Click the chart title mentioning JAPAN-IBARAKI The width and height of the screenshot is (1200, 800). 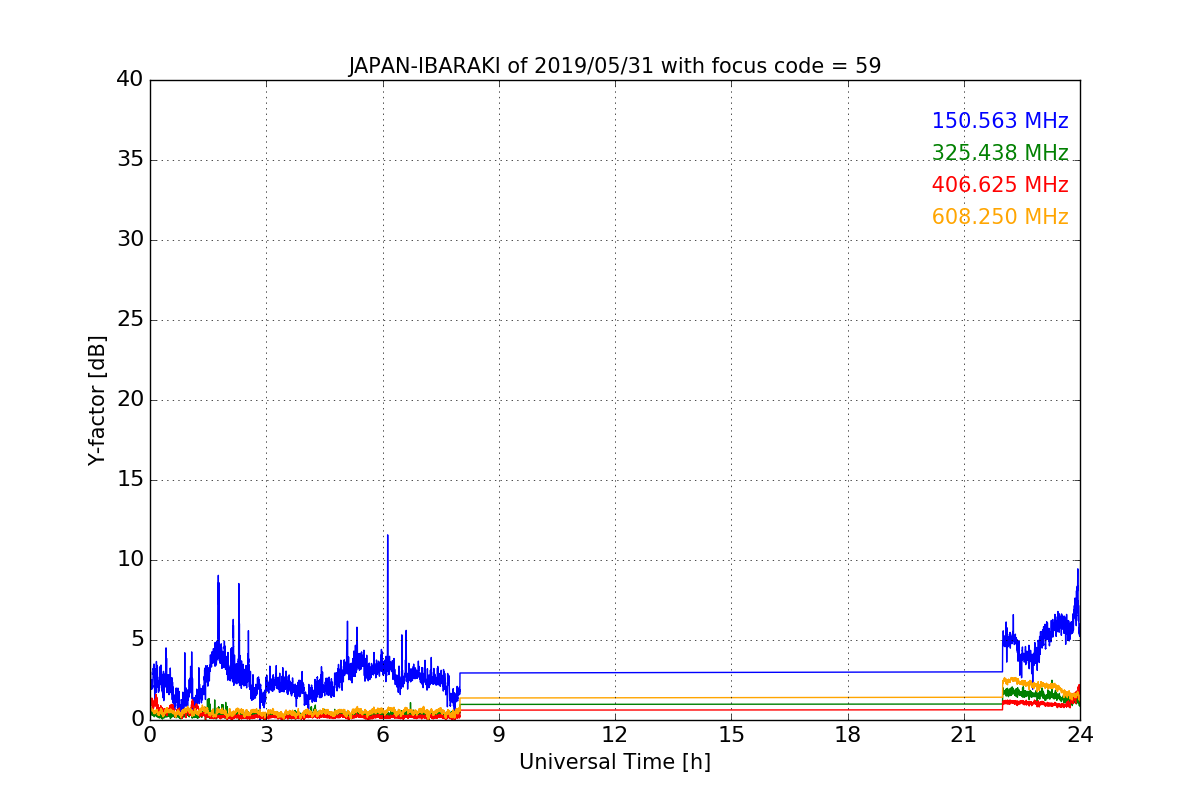[615, 66]
